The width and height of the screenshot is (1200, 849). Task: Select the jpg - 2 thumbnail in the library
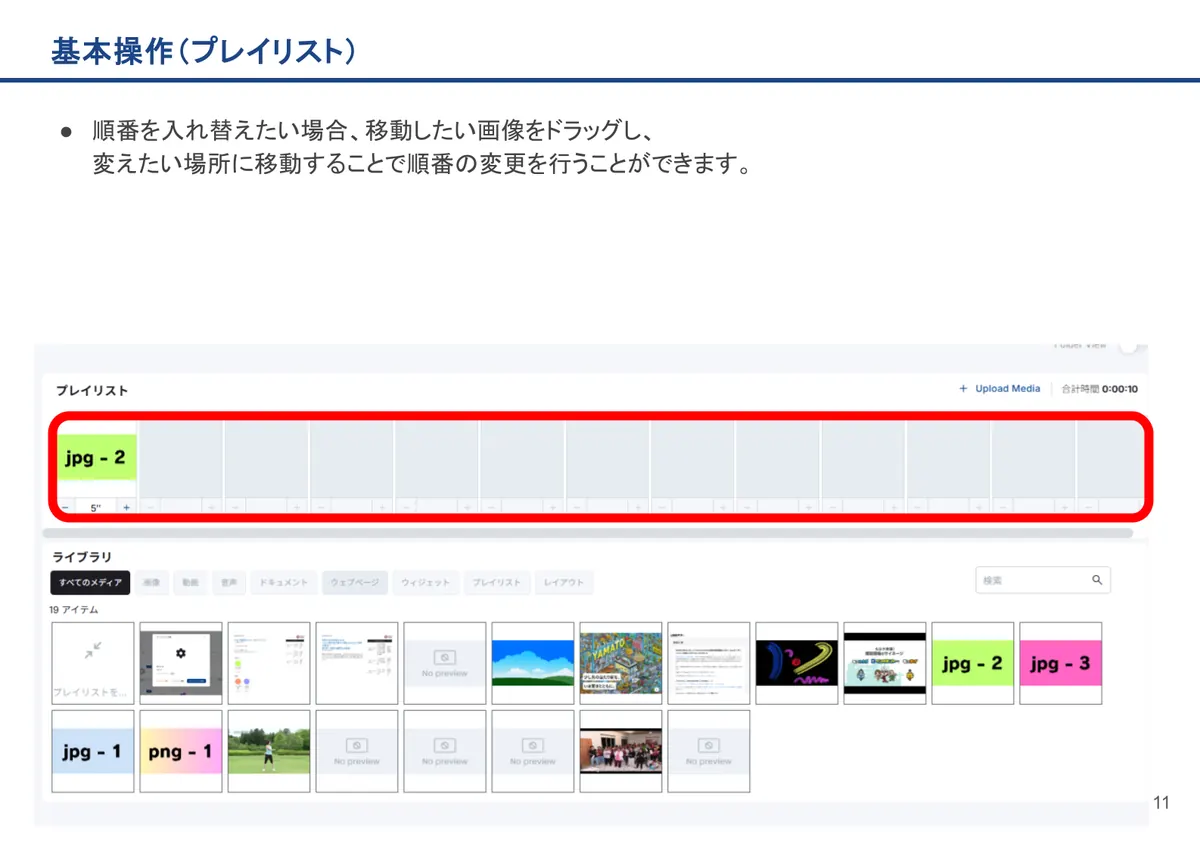click(x=973, y=663)
